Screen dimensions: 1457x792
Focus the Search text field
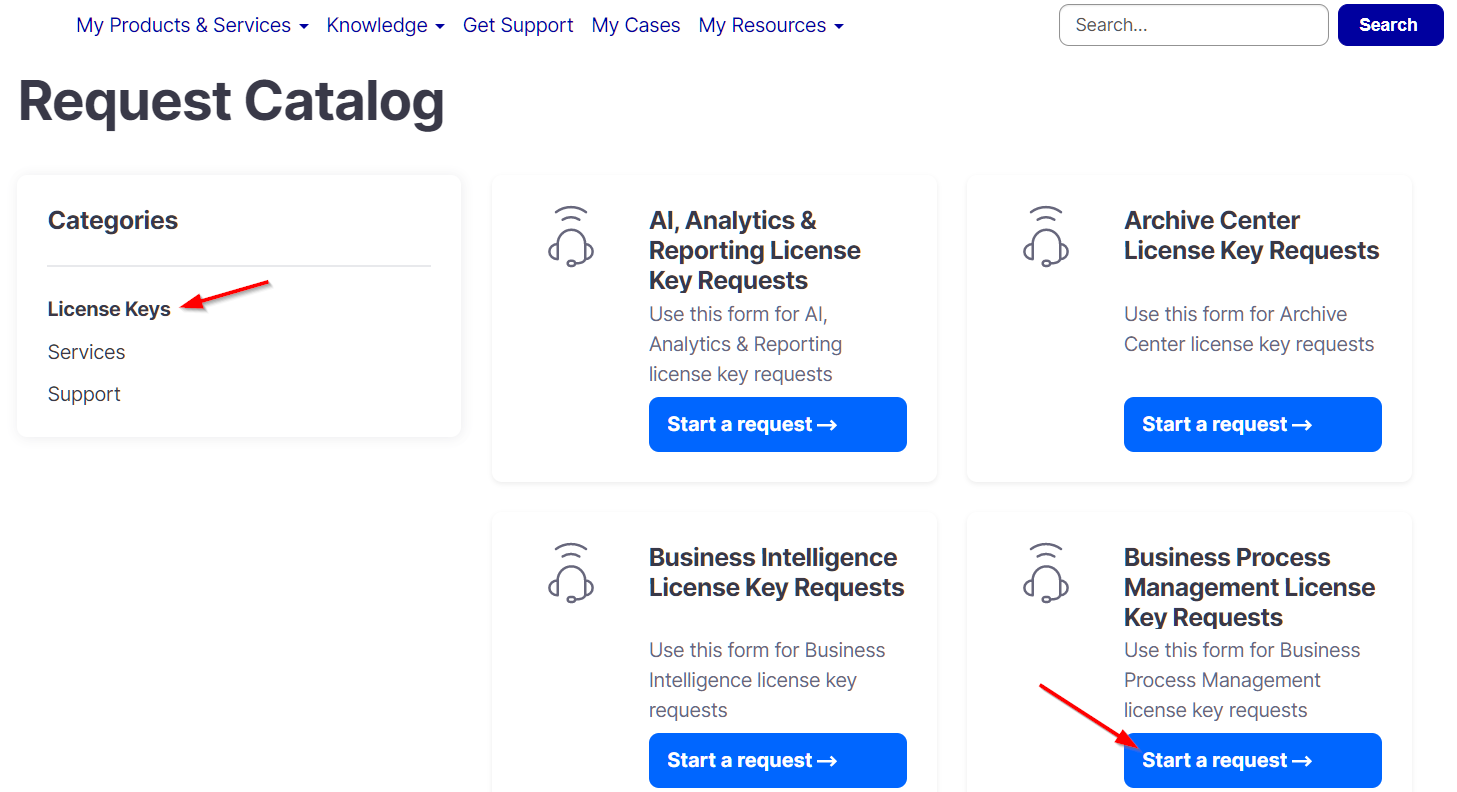[x=1193, y=25]
